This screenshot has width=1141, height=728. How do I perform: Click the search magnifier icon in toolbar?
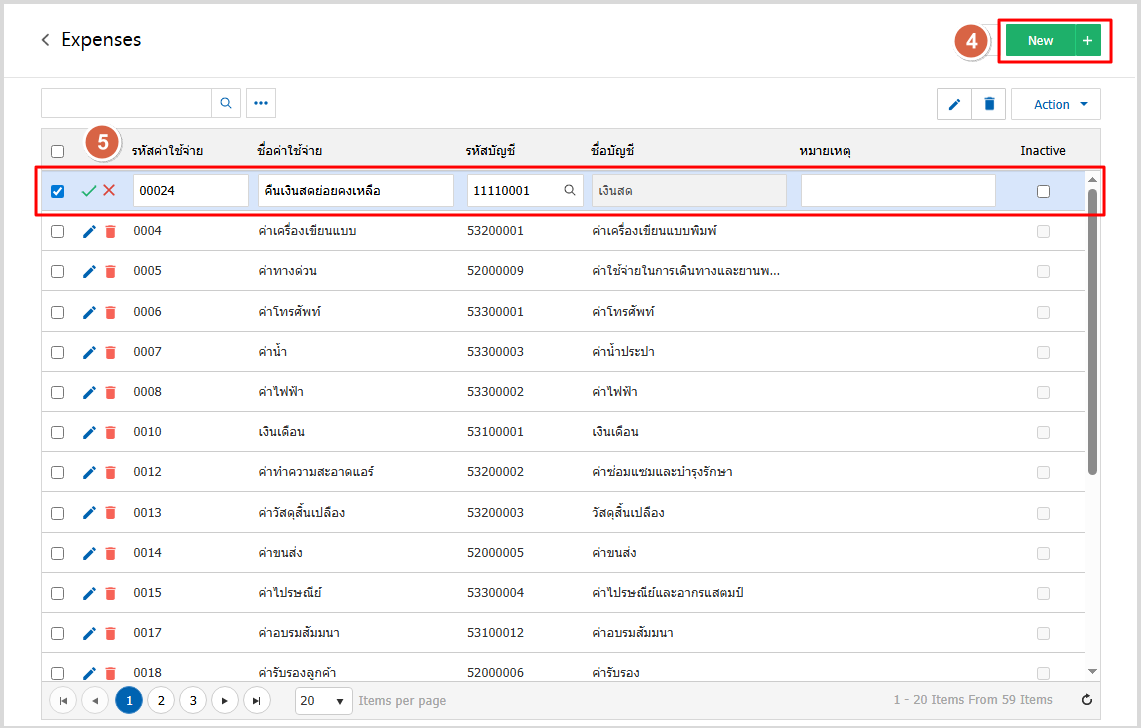(226, 103)
